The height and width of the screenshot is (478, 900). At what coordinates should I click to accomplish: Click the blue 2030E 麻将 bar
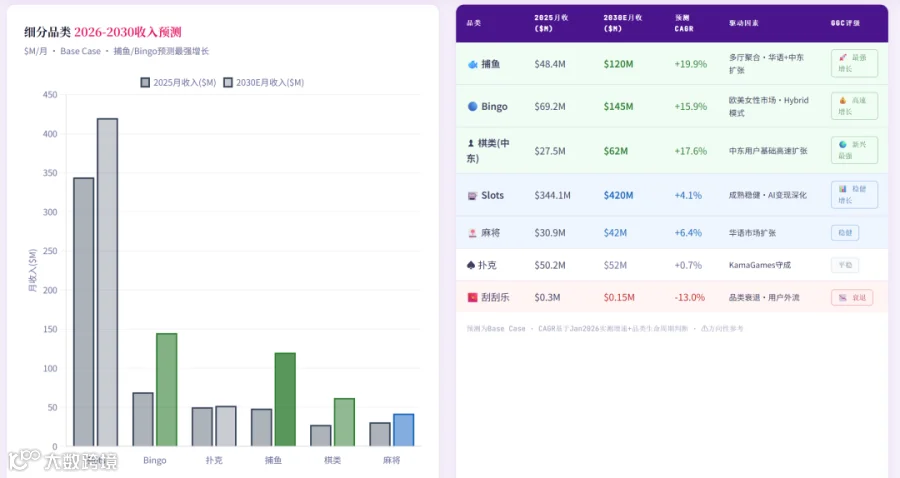[404, 430]
